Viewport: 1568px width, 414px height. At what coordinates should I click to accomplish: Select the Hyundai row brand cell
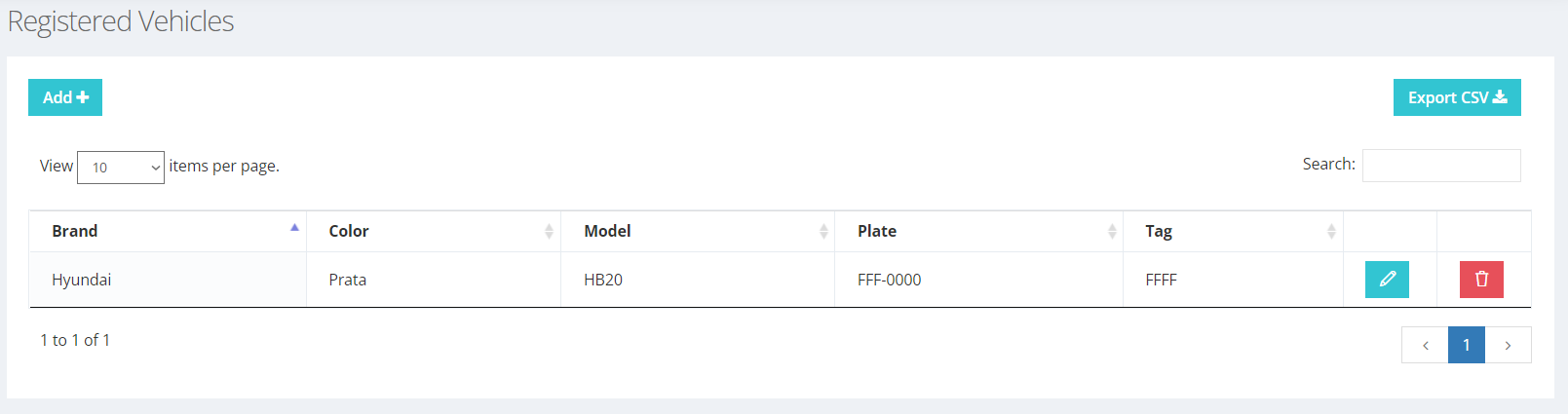[168, 280]
